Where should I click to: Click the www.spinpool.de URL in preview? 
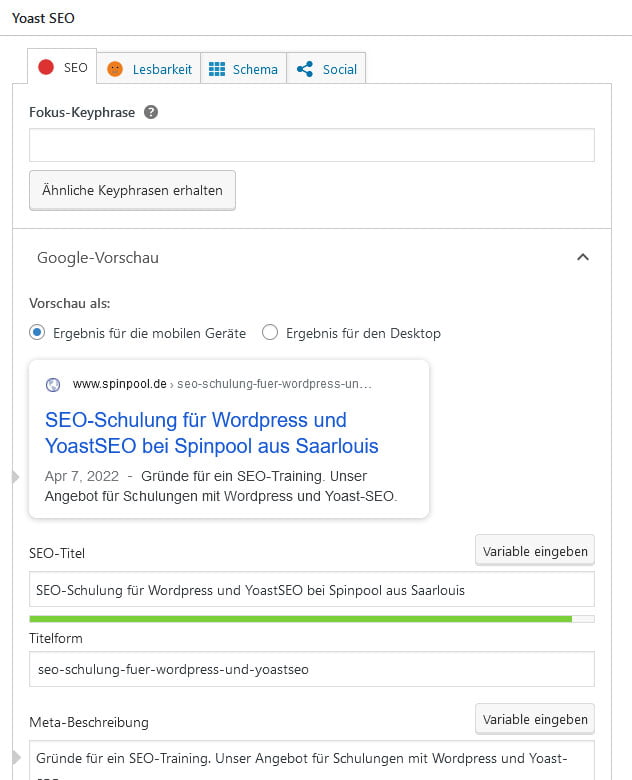pyautogui.click(x=119, y=384)
